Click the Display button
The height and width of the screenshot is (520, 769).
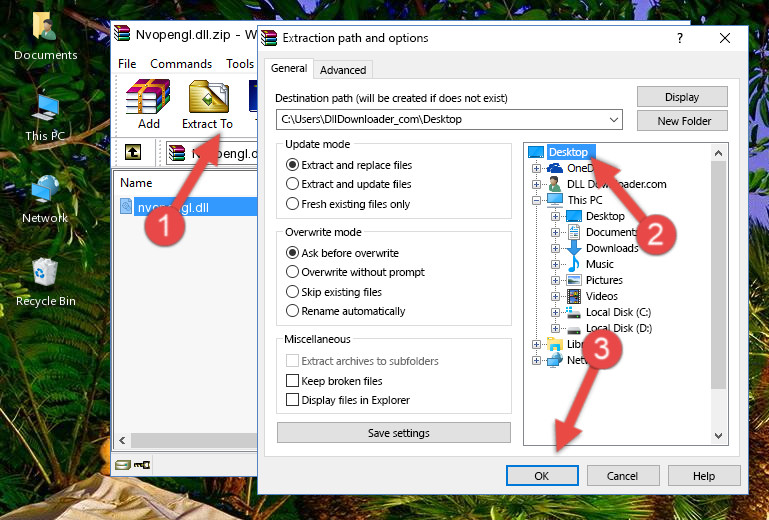point(682,97)
